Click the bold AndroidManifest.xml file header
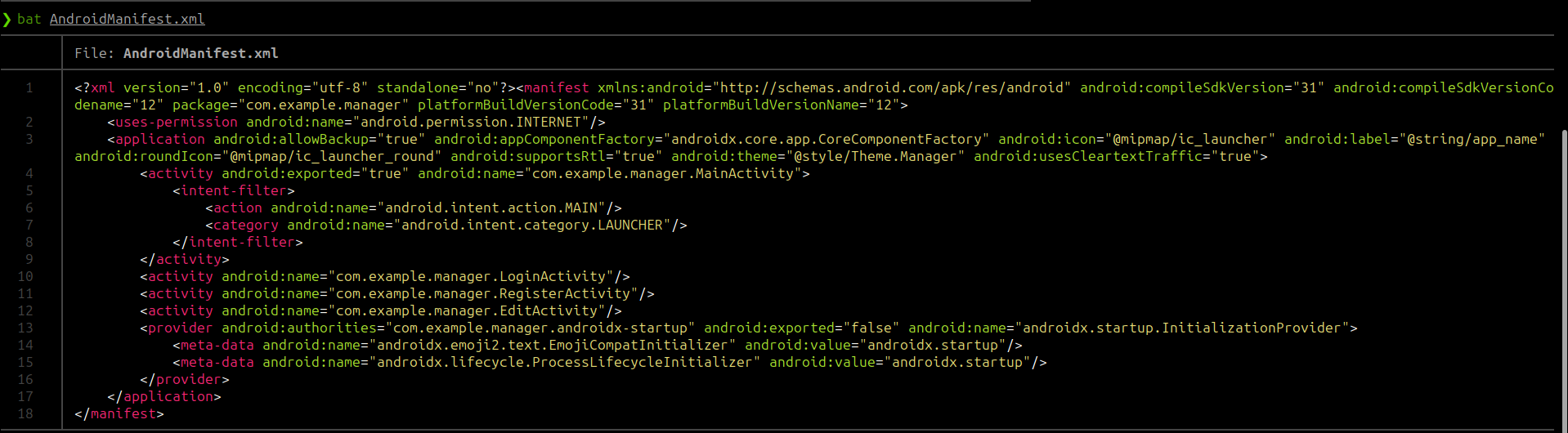This screenshot has width=1568, height=433. [200, 53]
